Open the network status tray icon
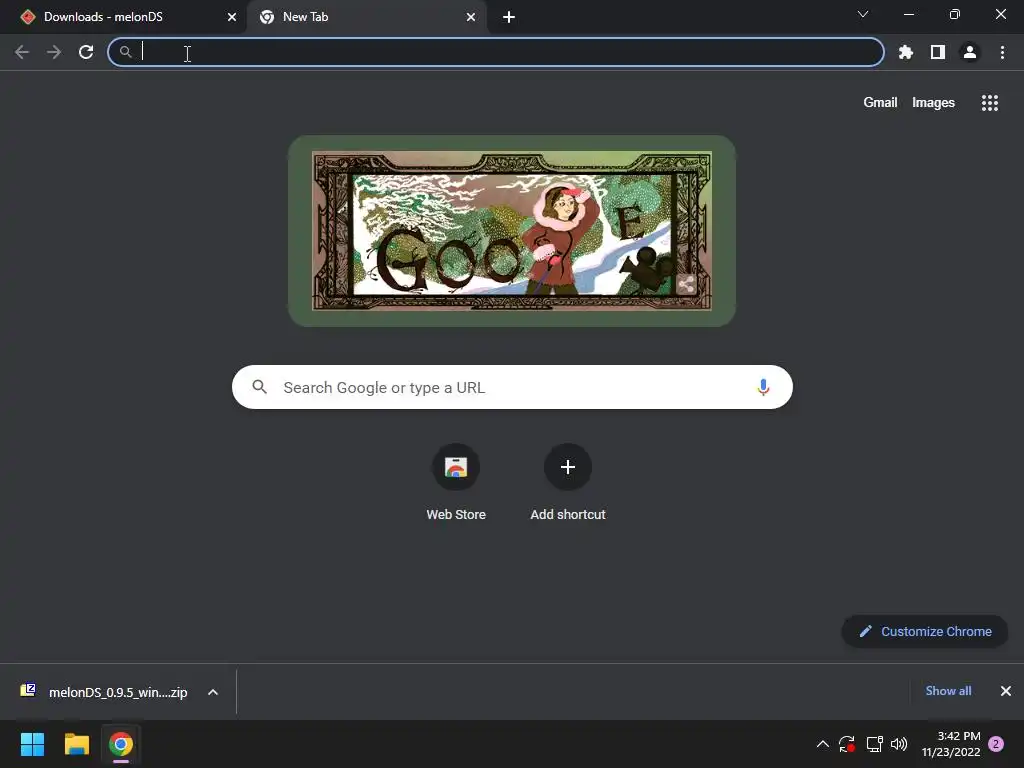This screenshot has width=1024, height=768. (x=874, y=744)
